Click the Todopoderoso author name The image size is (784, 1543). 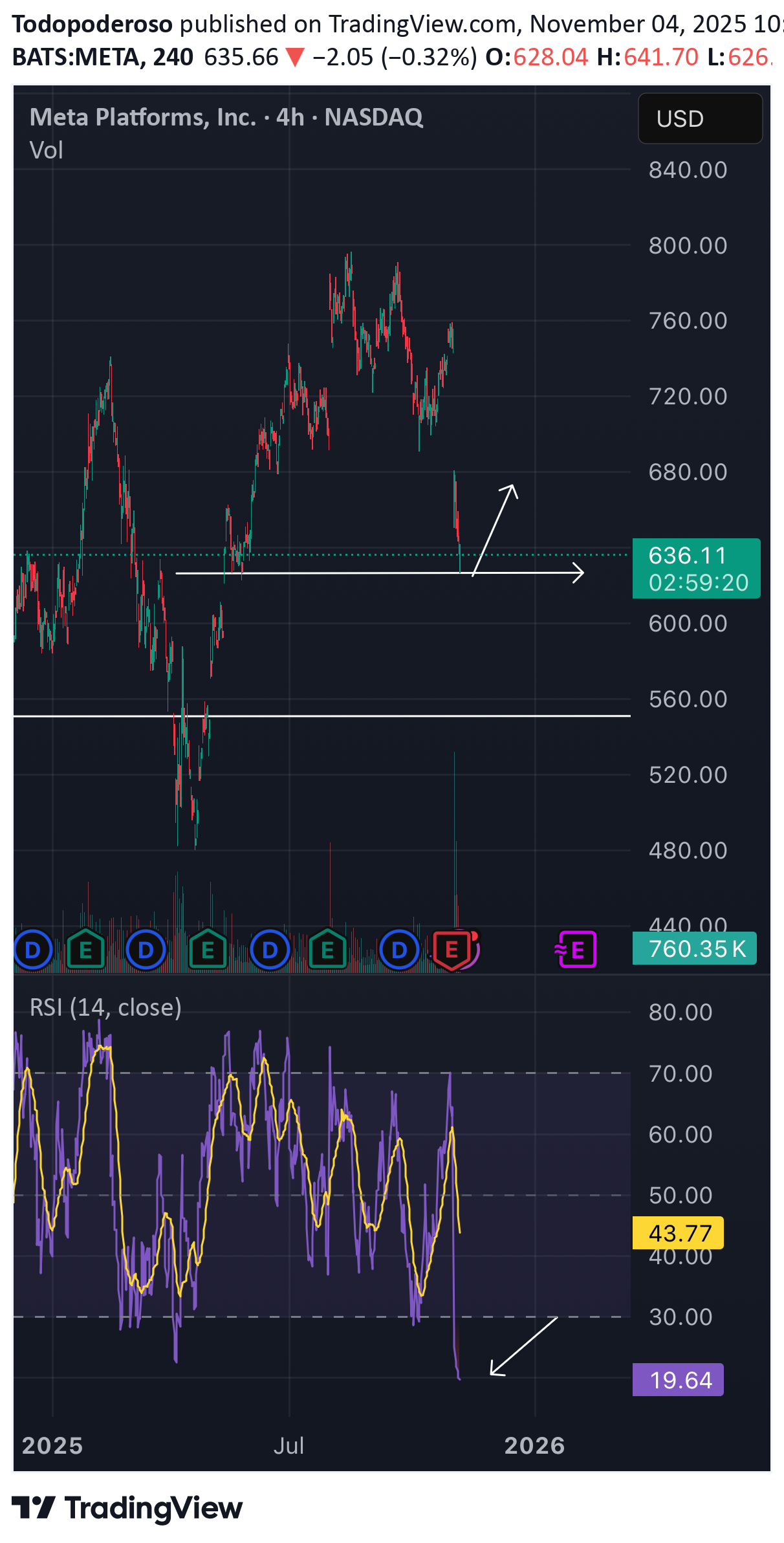(x=93, y=24)
